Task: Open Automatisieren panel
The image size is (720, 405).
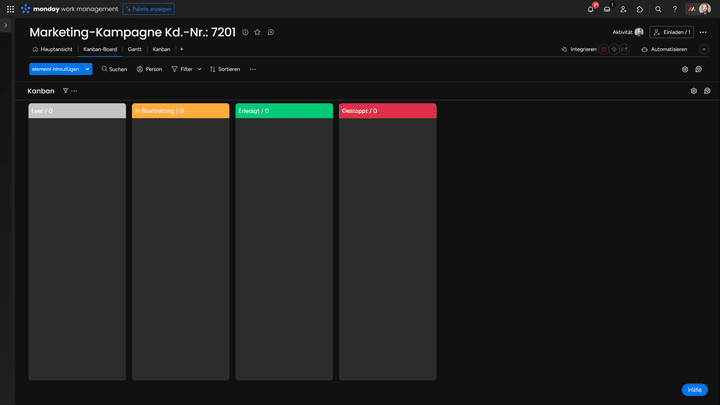Action: point(664,49)
